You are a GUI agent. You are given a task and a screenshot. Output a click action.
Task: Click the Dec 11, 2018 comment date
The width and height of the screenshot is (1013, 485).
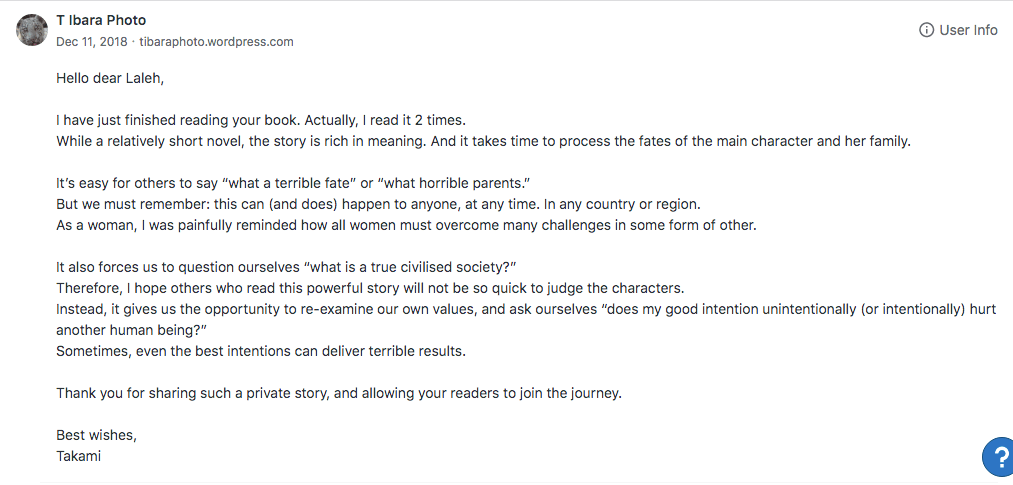92,42
